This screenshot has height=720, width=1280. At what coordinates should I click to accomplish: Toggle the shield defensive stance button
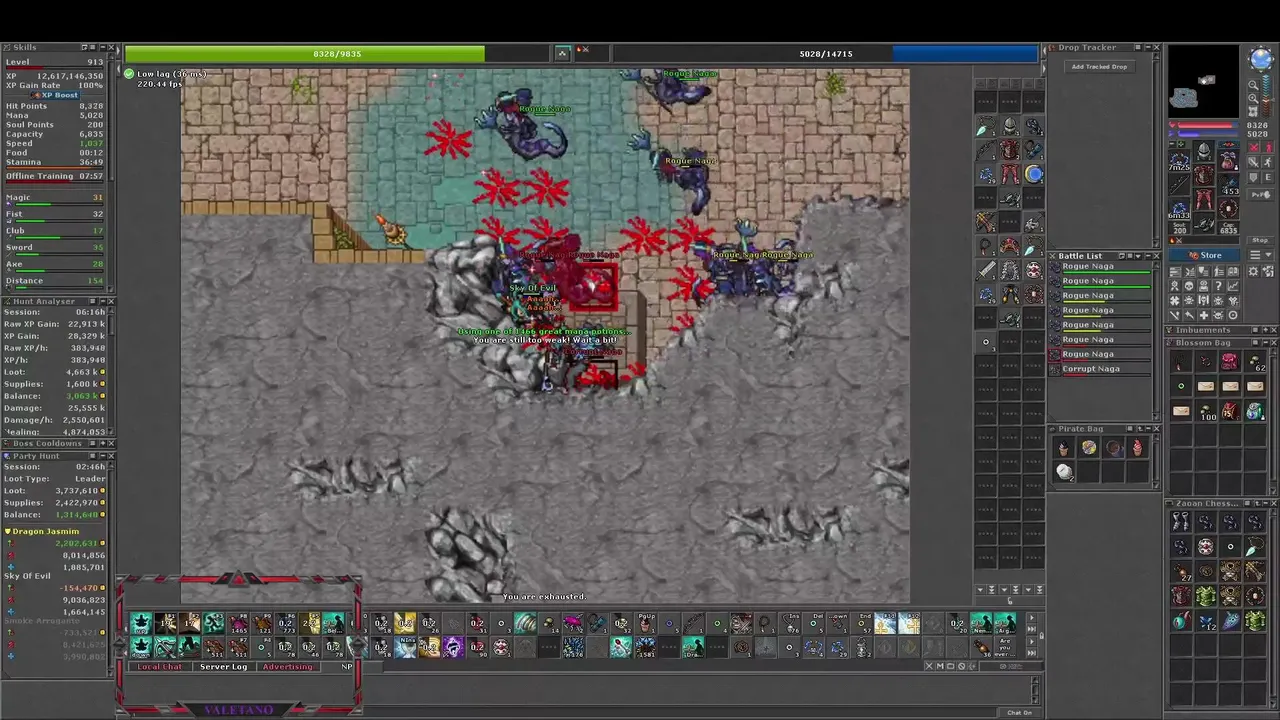(1253, 177)
